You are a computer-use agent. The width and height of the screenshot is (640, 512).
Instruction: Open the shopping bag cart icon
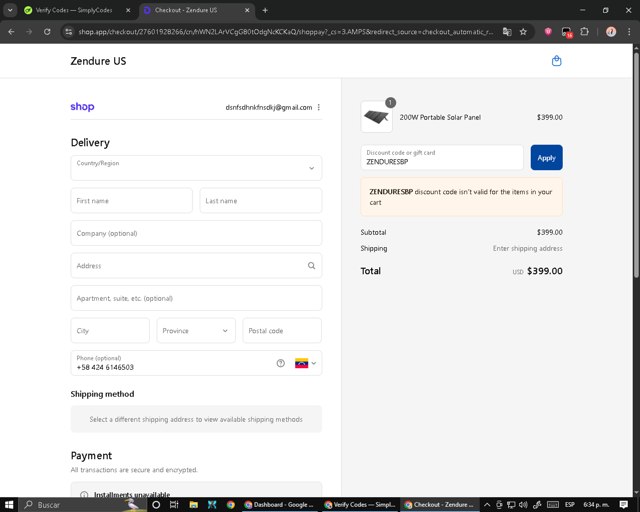tap(556, 61)
